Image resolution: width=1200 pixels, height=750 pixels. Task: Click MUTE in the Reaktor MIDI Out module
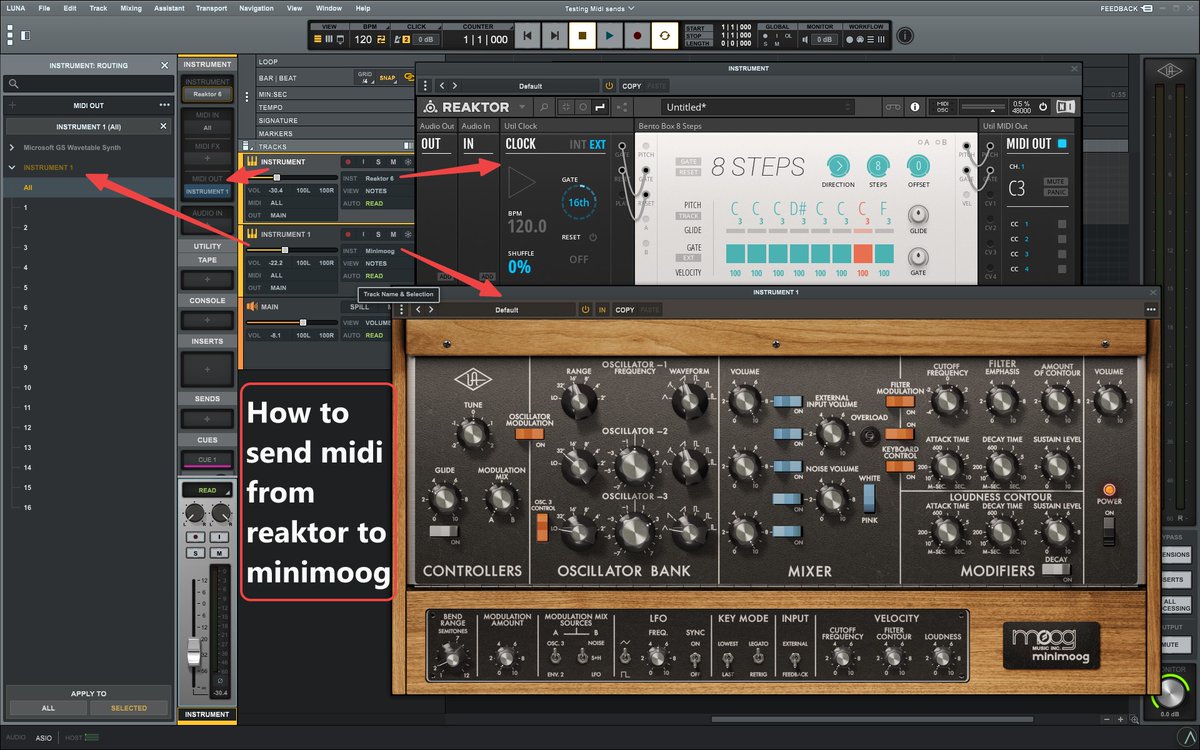click(1057, 183)
